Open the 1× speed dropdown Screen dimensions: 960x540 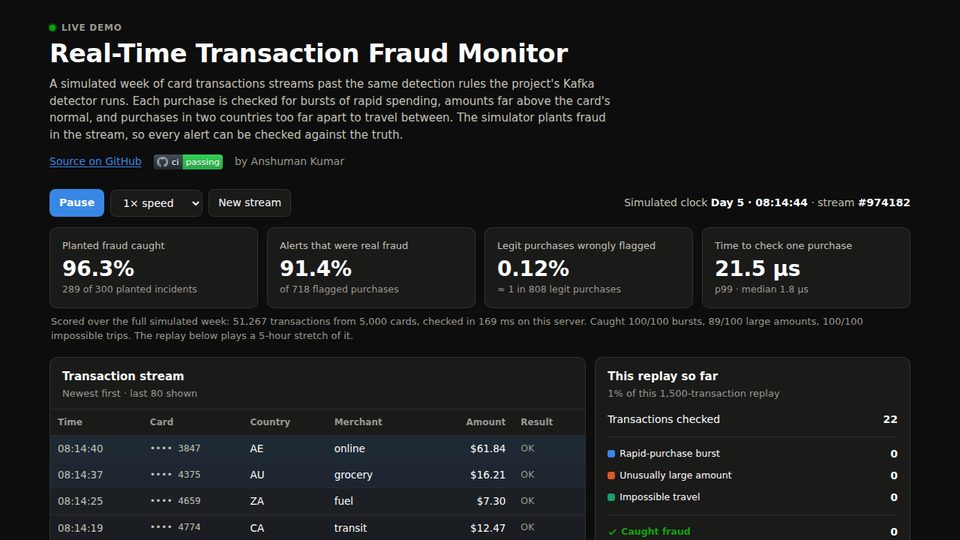(156, 203)
